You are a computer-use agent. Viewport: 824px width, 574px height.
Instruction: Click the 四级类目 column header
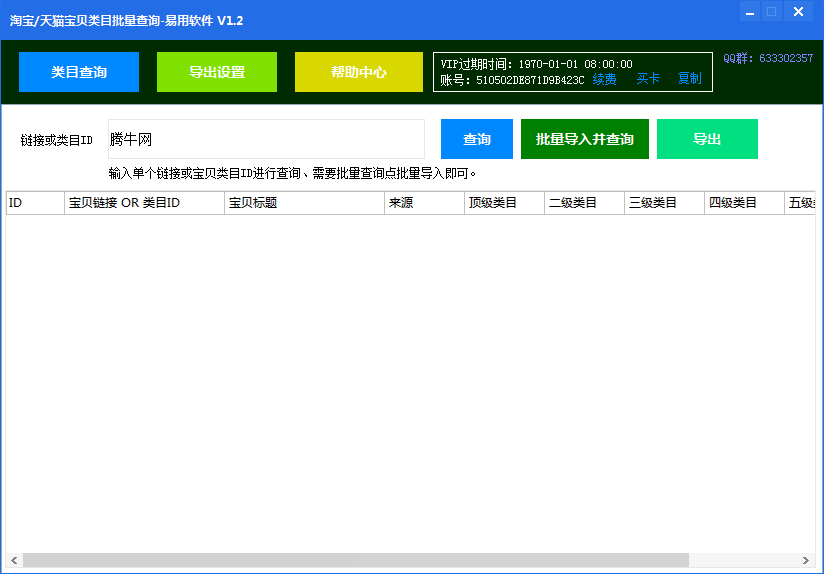[x=744, y=203]
